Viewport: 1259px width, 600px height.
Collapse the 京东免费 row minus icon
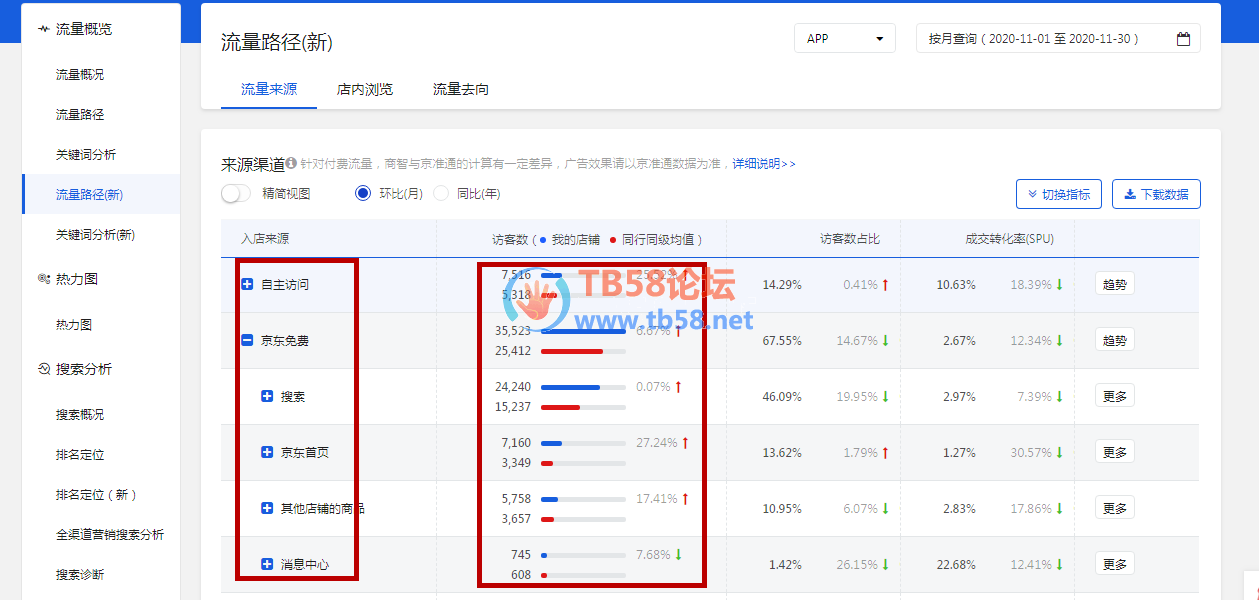[247, 341]
